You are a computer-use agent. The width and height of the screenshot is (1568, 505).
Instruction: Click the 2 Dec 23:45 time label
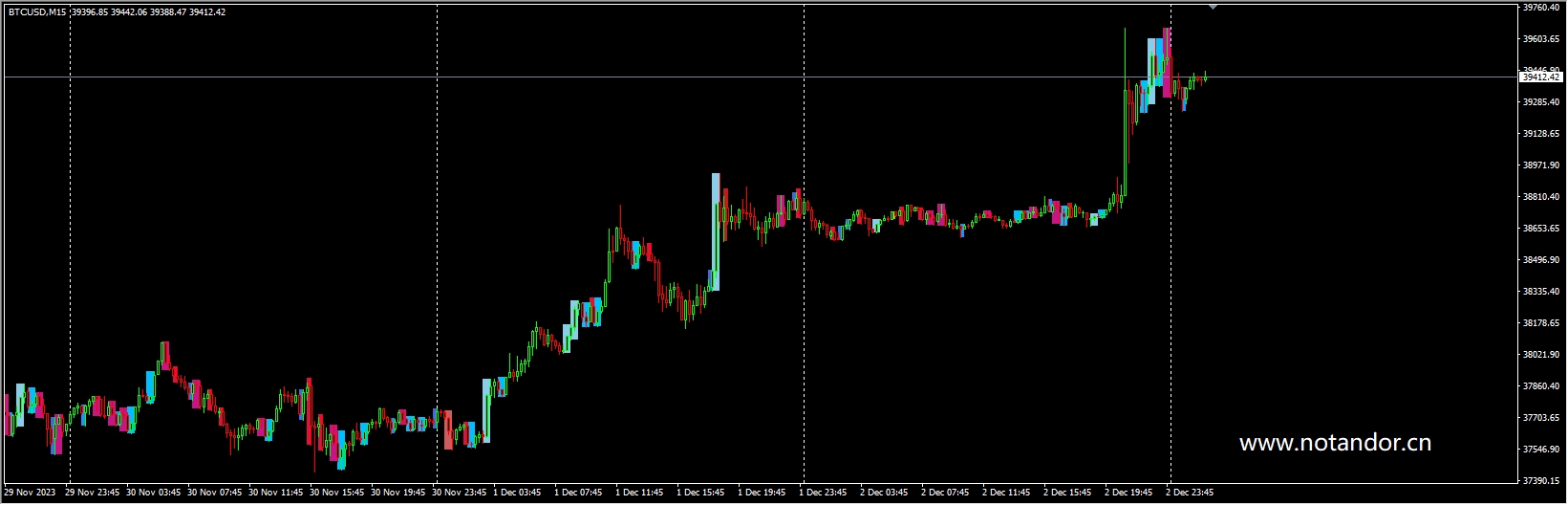[x=1192, y=494]
